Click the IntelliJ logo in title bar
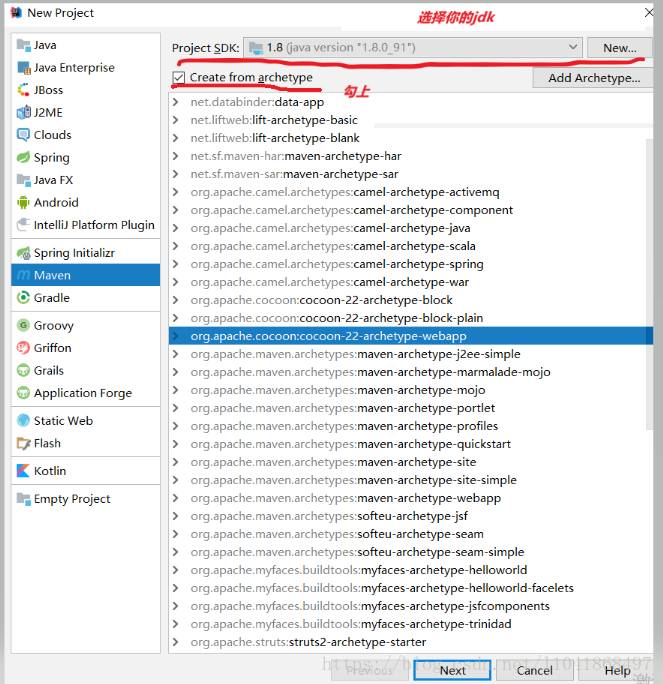This screenshot has height=684, width=663. 16,13
